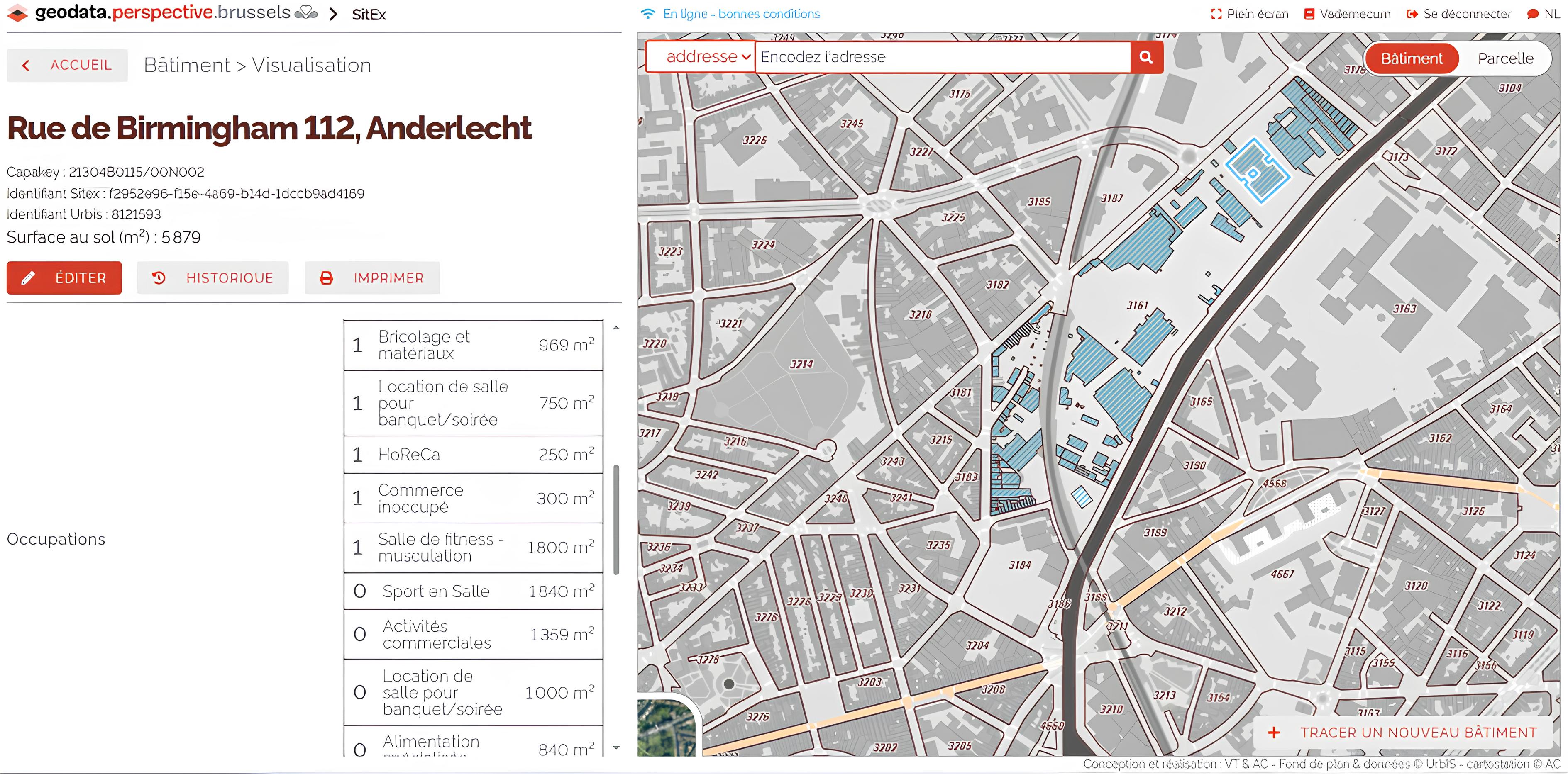Open the Historique button
The image size is (1568, 774).
212,278
